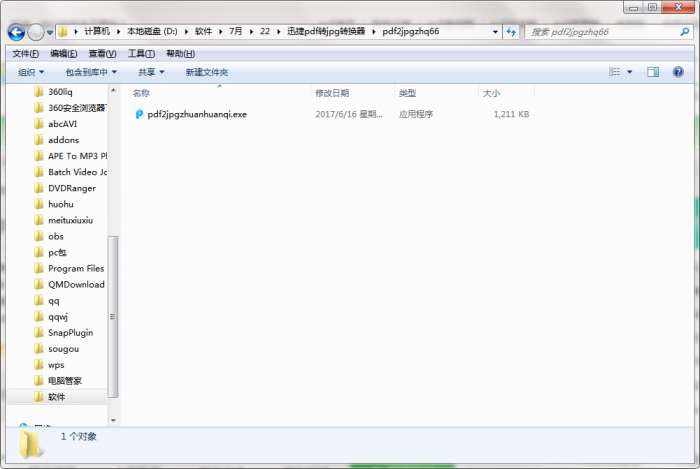Image resolution: width=700 pixels, height=469 pixels.
Task: Select the file pdf2jpgzhuanhuanqi.exe
Action: pos(197,114)
